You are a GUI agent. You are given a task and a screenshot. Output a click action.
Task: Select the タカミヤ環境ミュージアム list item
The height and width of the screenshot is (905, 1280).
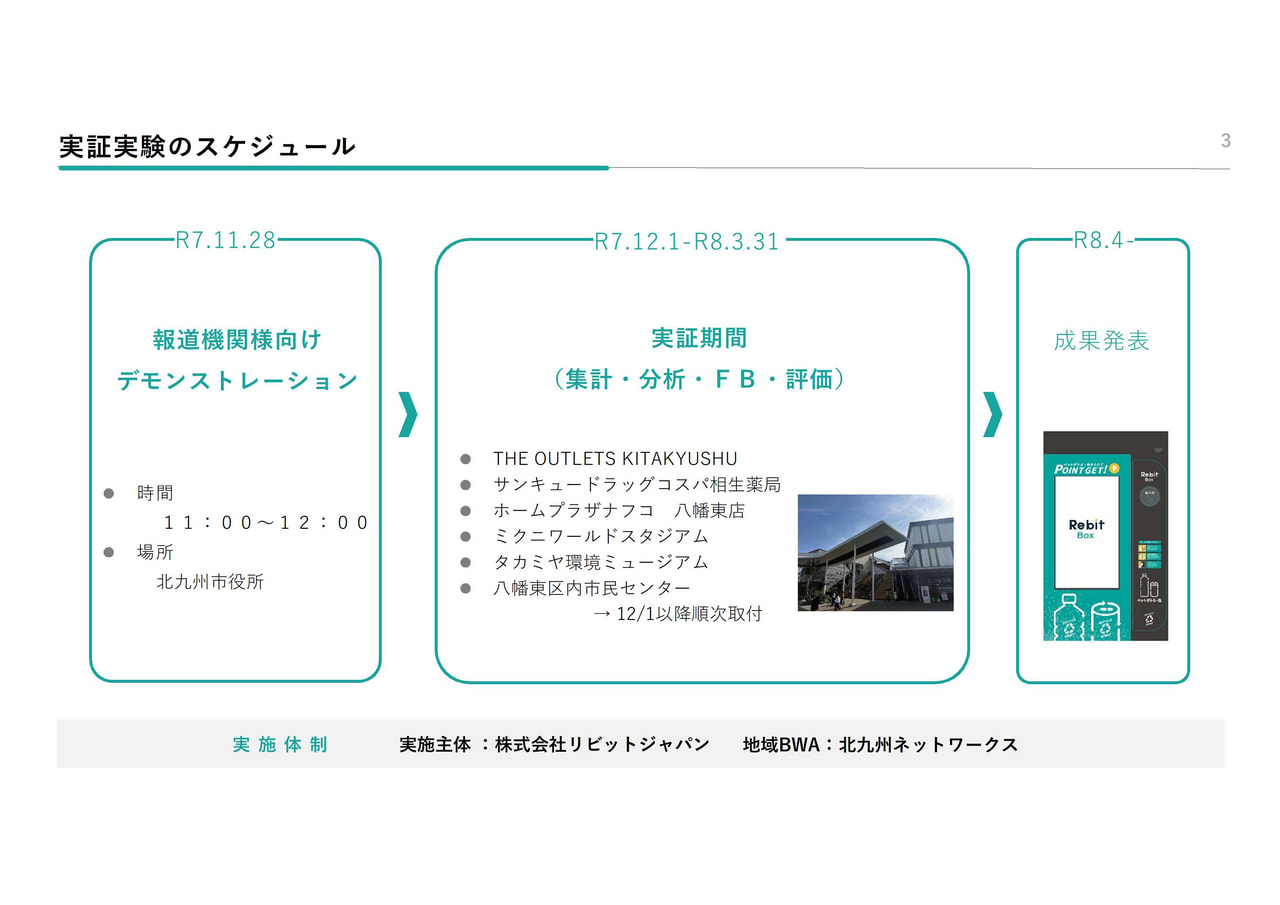600,562
